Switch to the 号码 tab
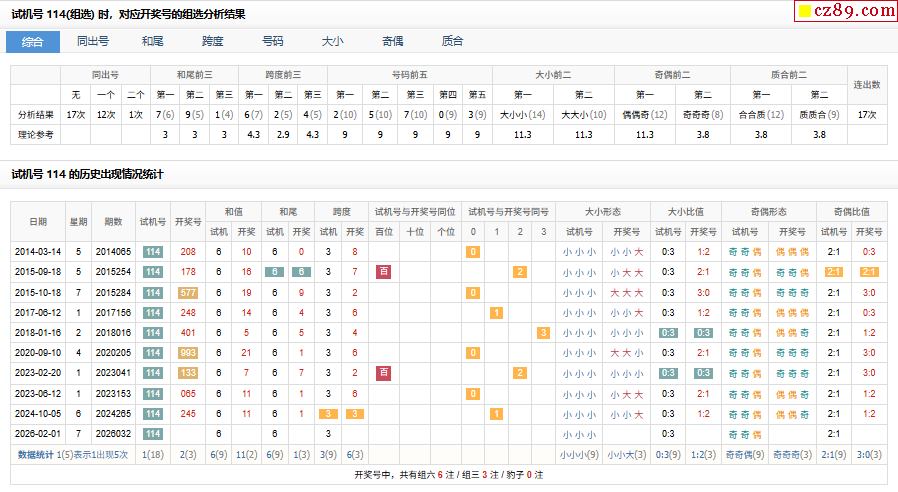Screen dimensions: 898x492 [273, 42]
